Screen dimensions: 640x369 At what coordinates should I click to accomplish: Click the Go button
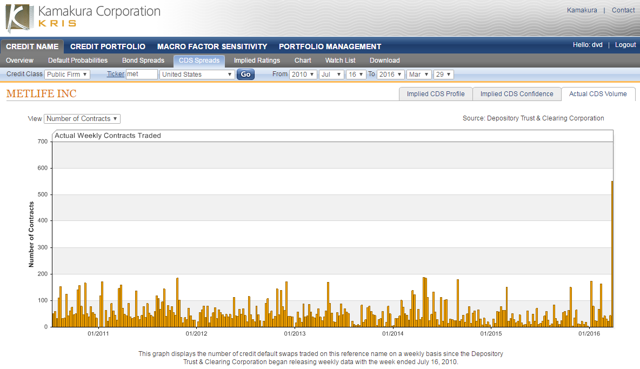[246, 74]
